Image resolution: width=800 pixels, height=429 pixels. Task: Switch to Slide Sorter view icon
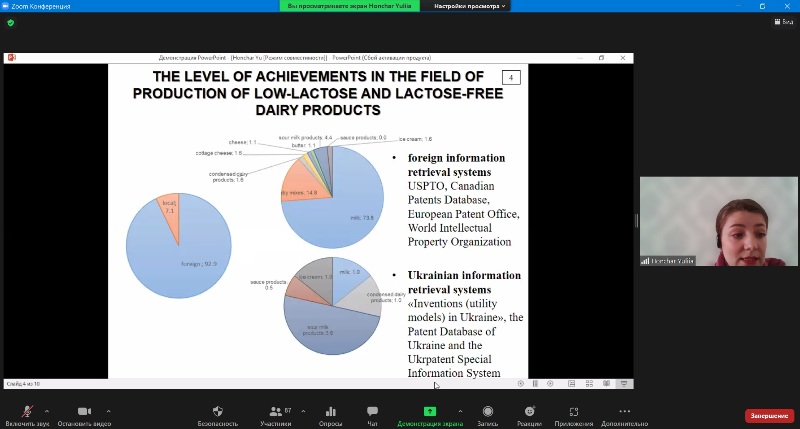pos(589,384)
